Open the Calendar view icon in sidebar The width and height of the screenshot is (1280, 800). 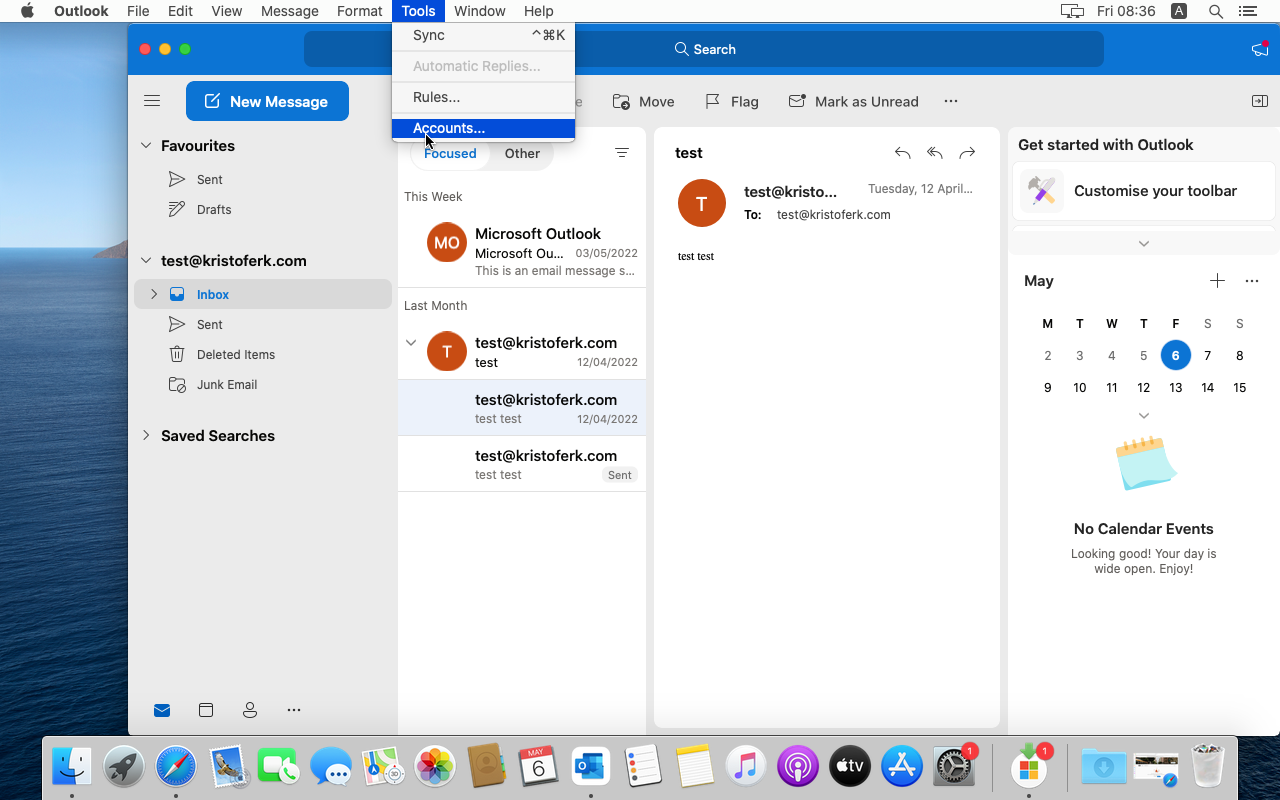(206, 710)
